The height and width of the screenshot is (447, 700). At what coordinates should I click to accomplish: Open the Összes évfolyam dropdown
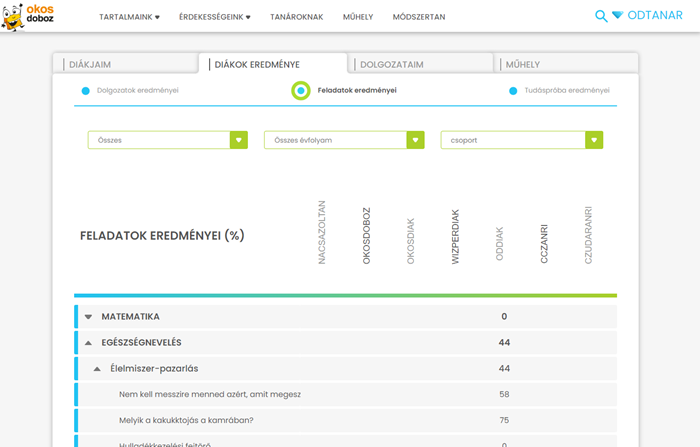tap(344, 140)
